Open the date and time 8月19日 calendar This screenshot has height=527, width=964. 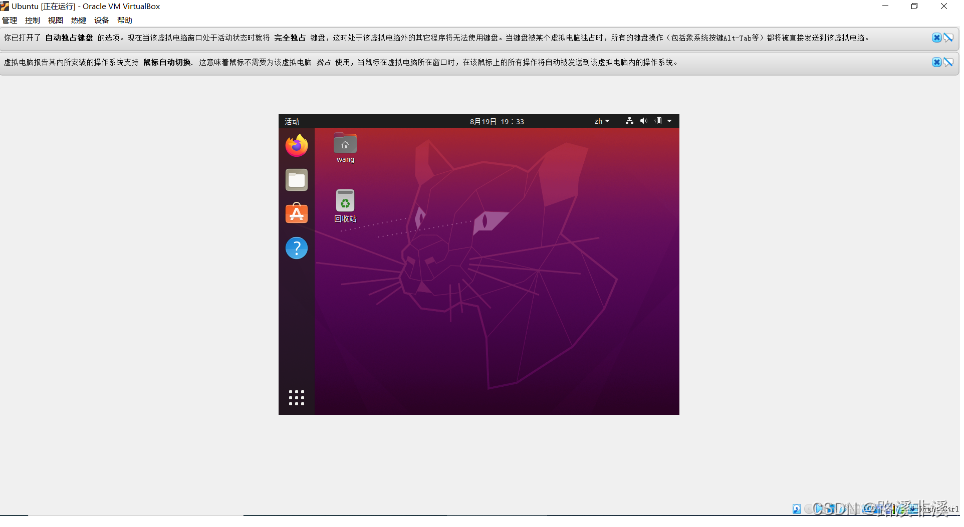(497, 121)
